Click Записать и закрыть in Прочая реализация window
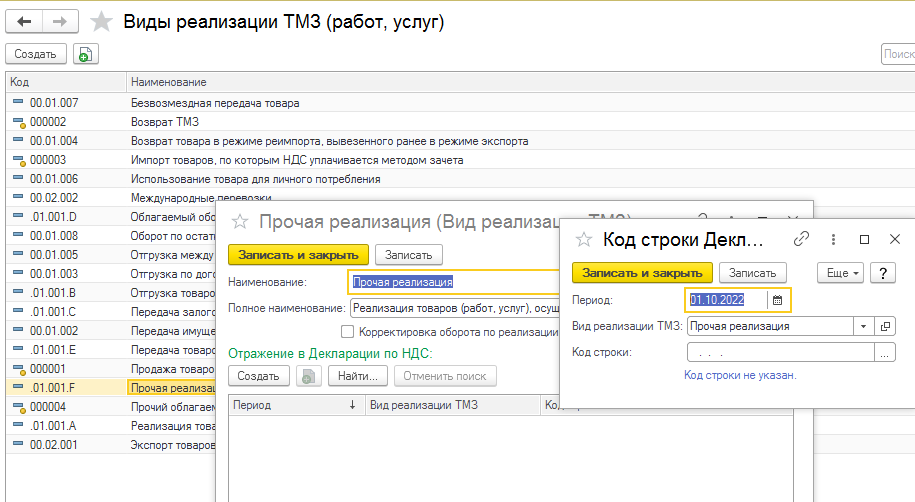 [298, 255]
